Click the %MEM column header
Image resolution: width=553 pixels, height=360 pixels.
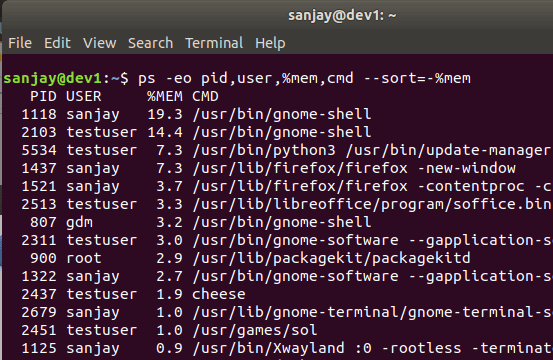pyautogui.click(x=165, y=96)
